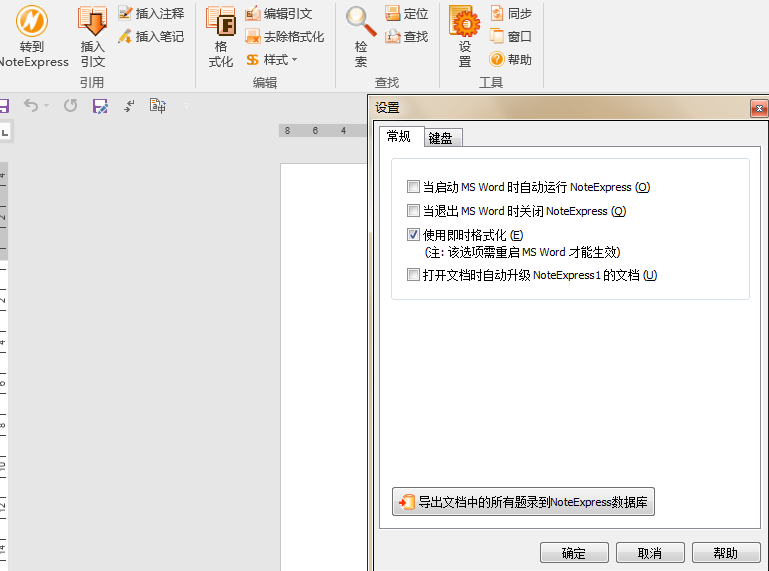Run the Format (格式化) bibliography tool
Viewport: 769px width, 571px height.
221,36
